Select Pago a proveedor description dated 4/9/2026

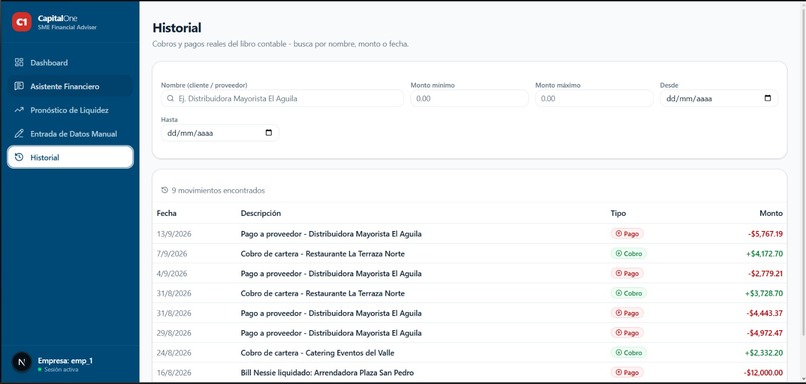331,273
